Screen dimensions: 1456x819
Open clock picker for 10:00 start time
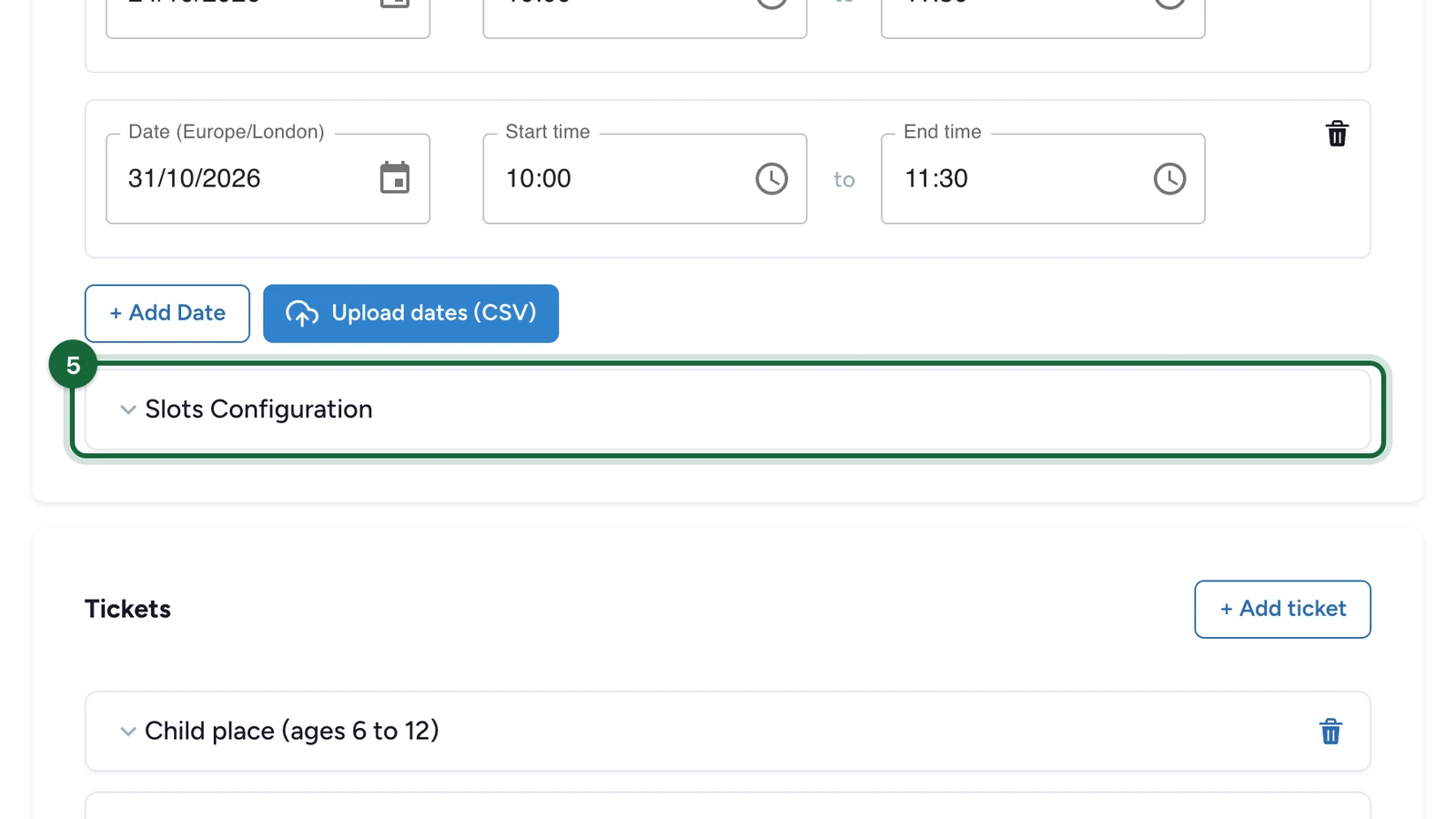coord(772,178)
